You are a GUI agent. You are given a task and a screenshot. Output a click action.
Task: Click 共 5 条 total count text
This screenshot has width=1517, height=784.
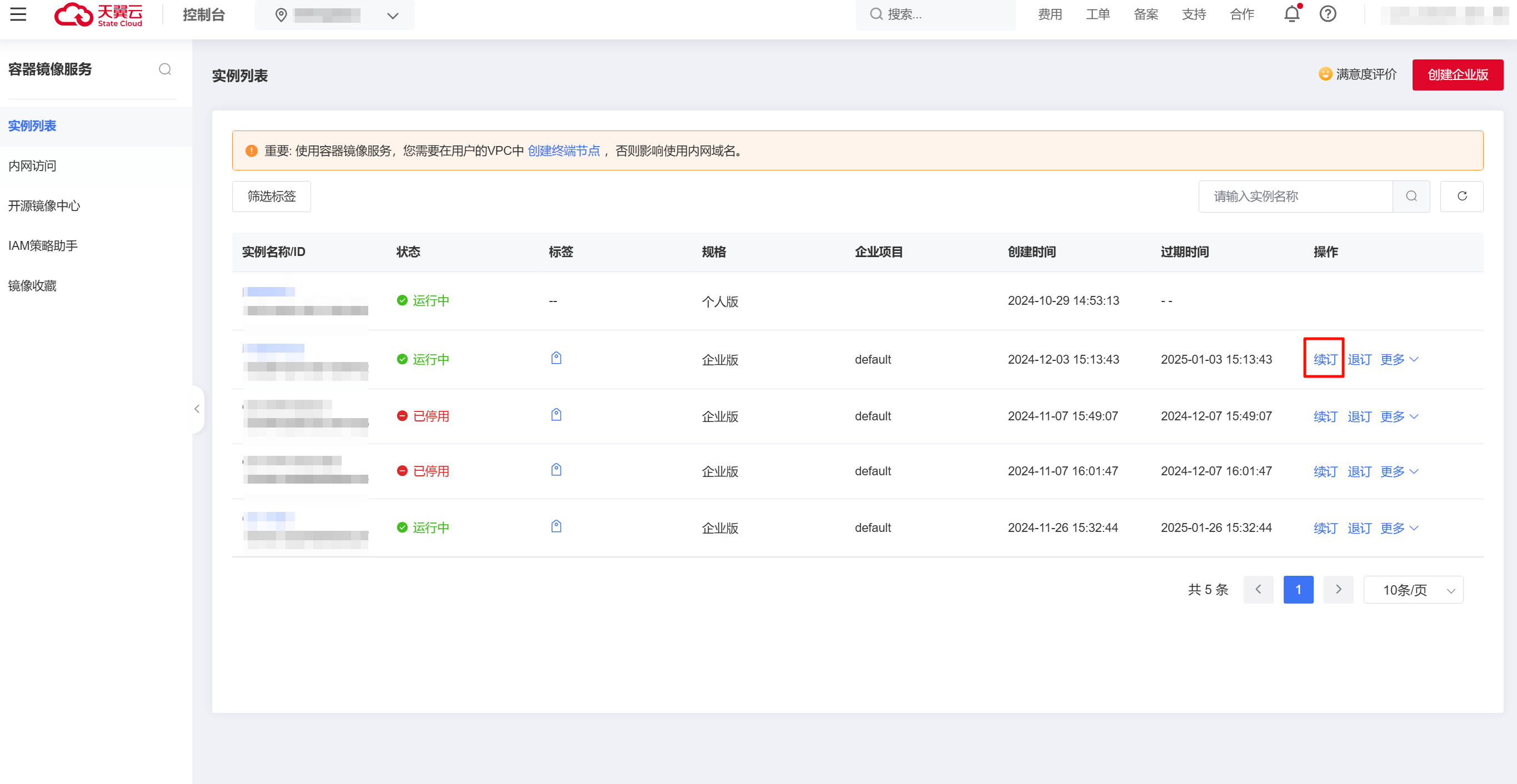tap(1207, 590)
